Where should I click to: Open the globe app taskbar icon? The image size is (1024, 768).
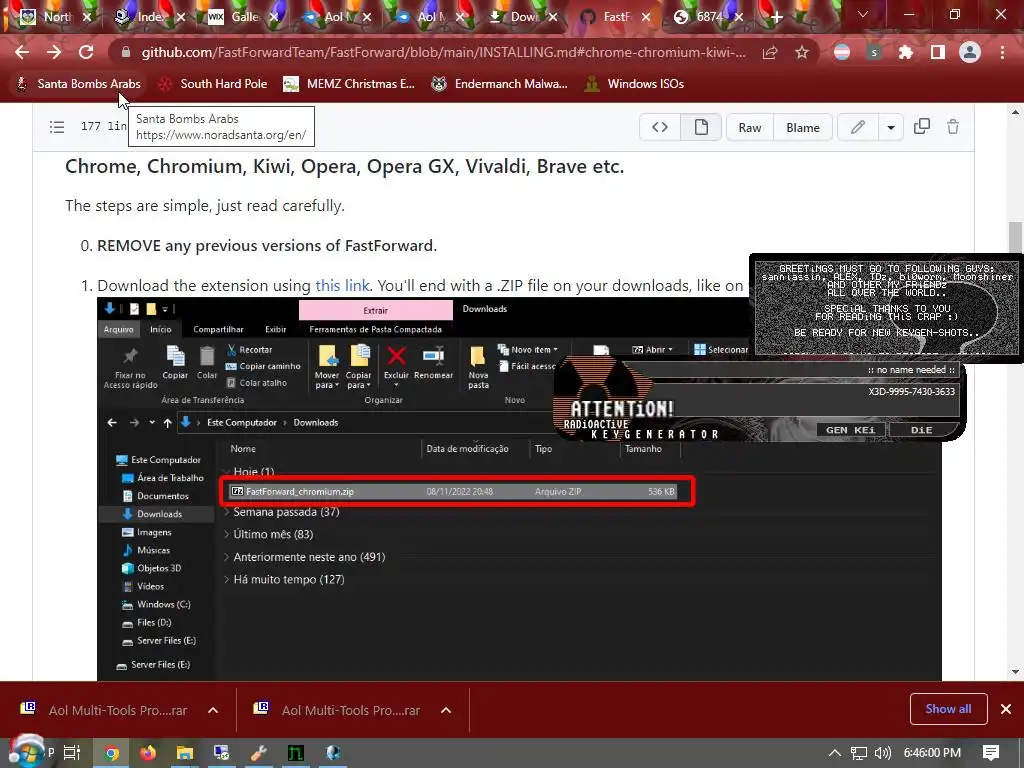332,753
